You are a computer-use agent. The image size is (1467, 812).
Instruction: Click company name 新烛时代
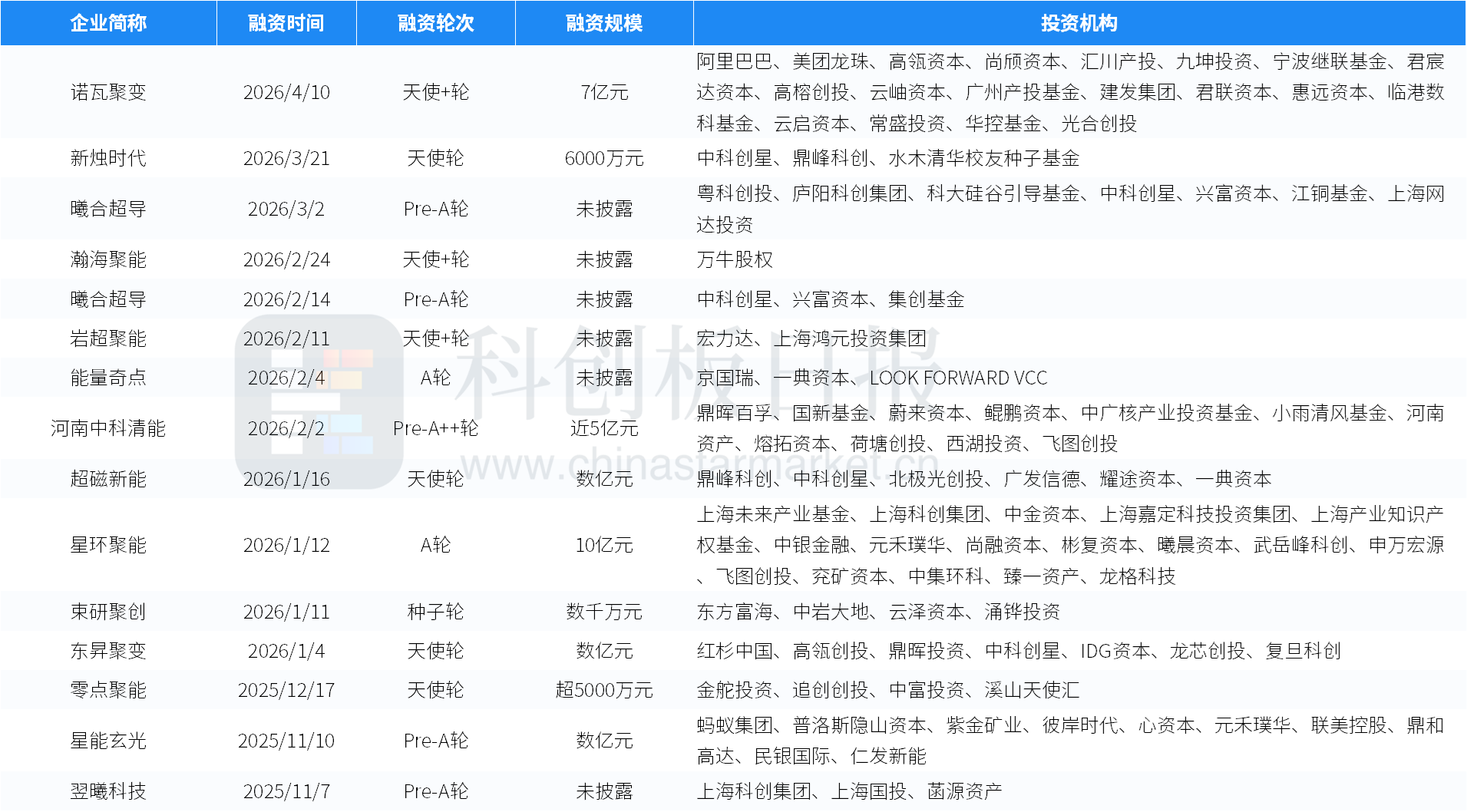coord(108,158)
